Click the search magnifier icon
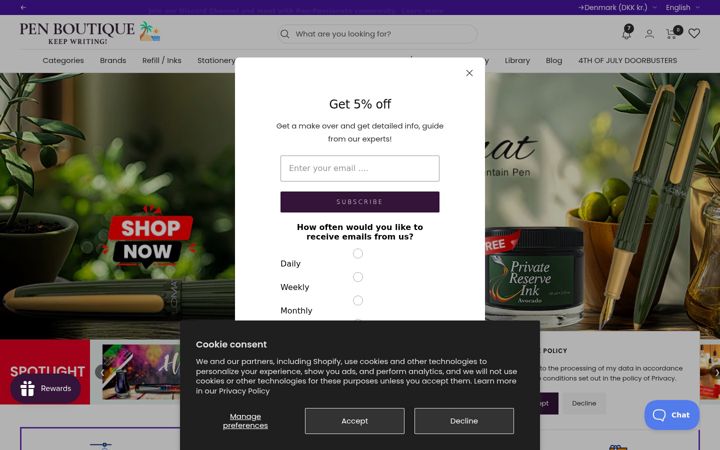The width and height of the screenshot is (720, 450). click(x=285, y=34)
